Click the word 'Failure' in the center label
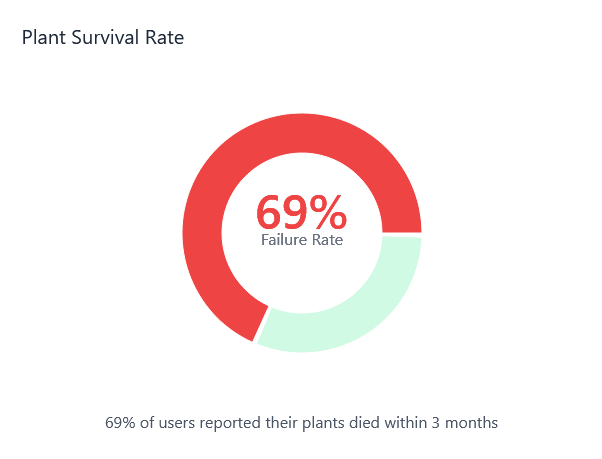The width and height of the screenshot is (602, 459). [x=283, y=240]
